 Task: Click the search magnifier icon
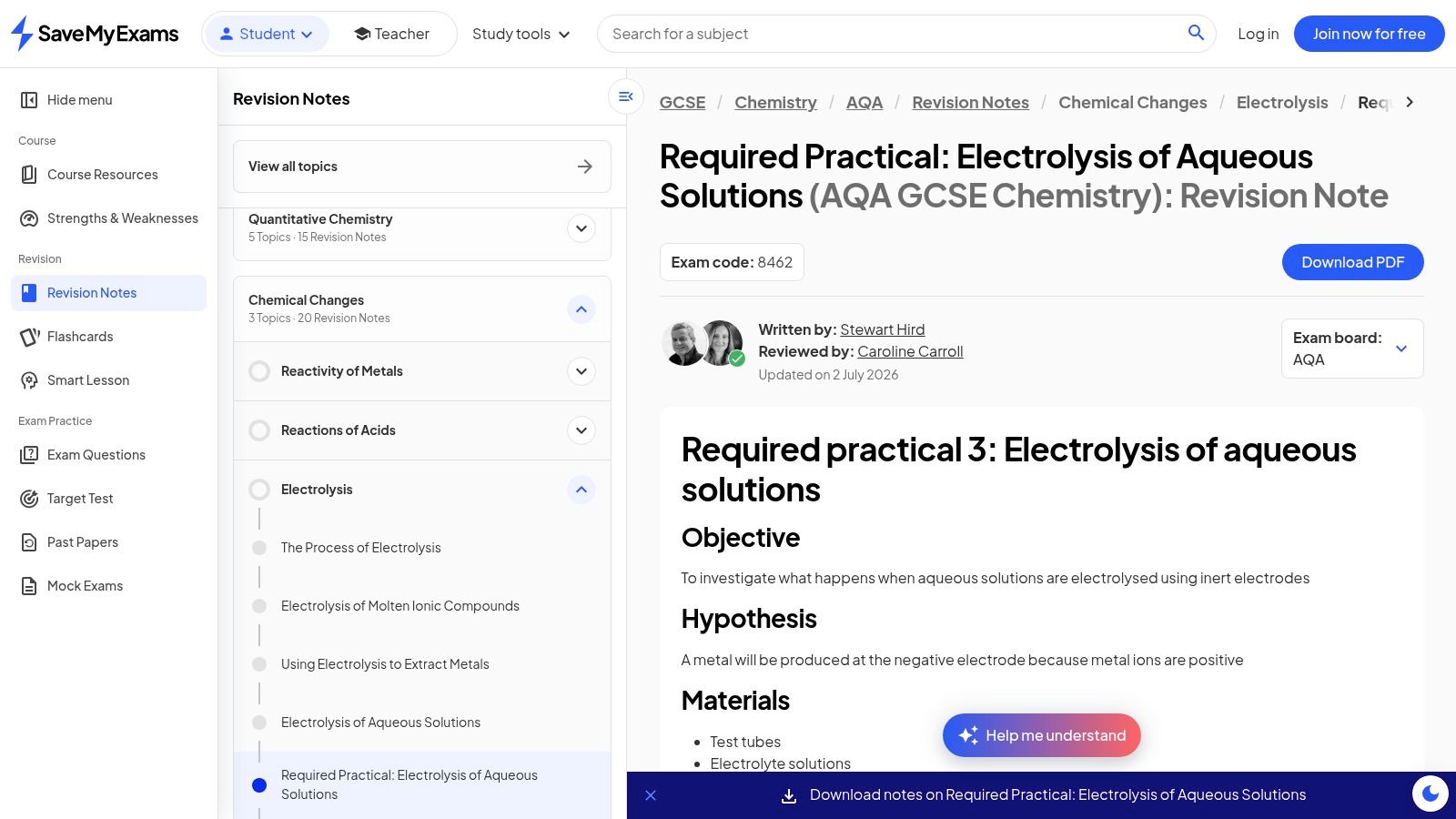click(x=1196, y=33)
